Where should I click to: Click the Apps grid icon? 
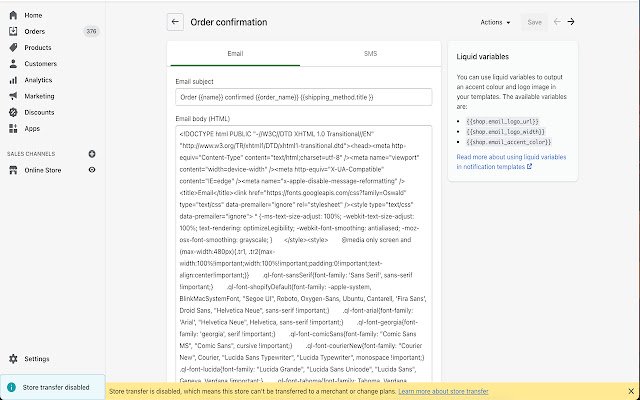click(13, 129)
